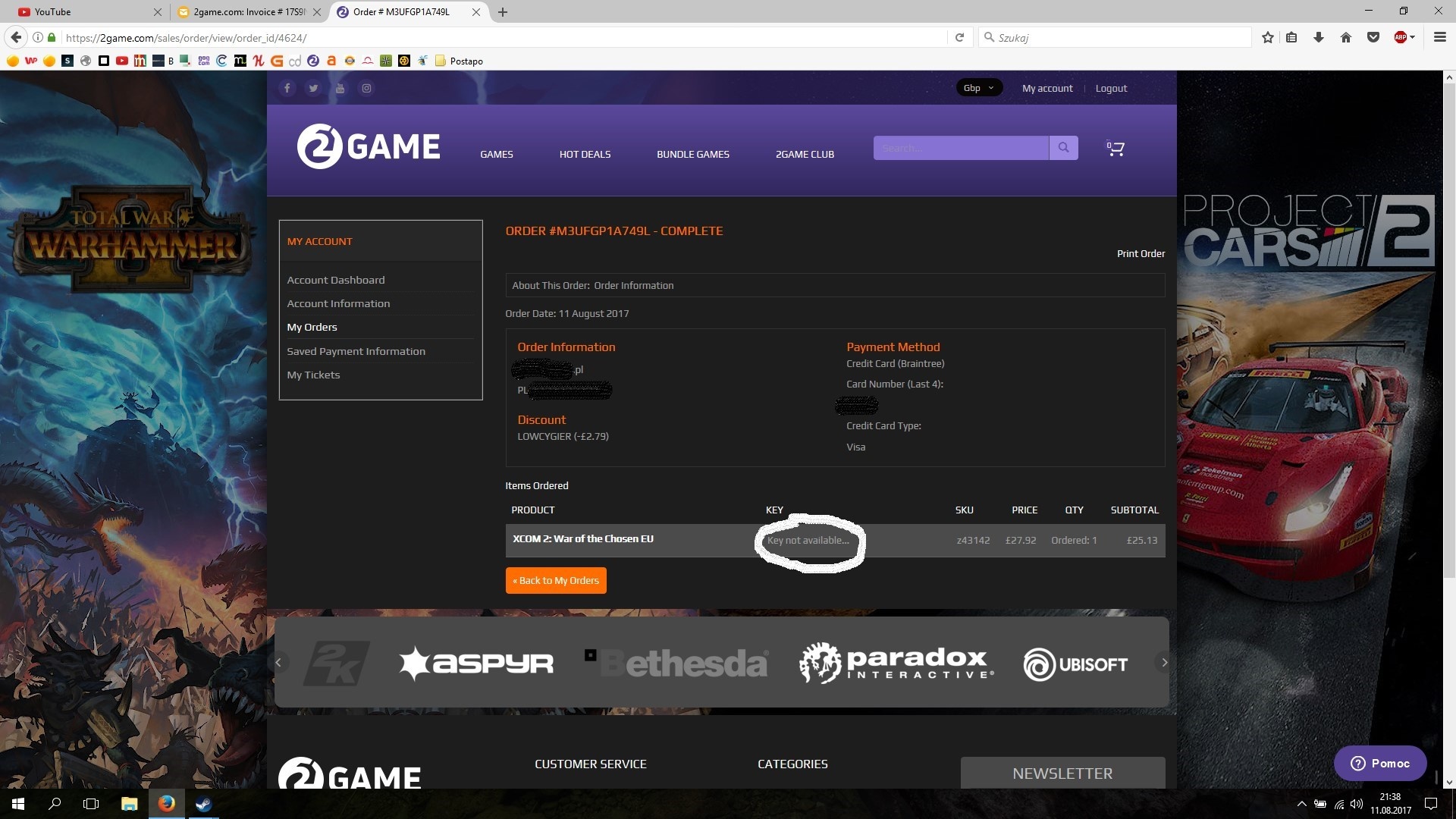Open the GAMES menu
The width and height of the screenshot is (1456, 819).
[x=497, y=154]
